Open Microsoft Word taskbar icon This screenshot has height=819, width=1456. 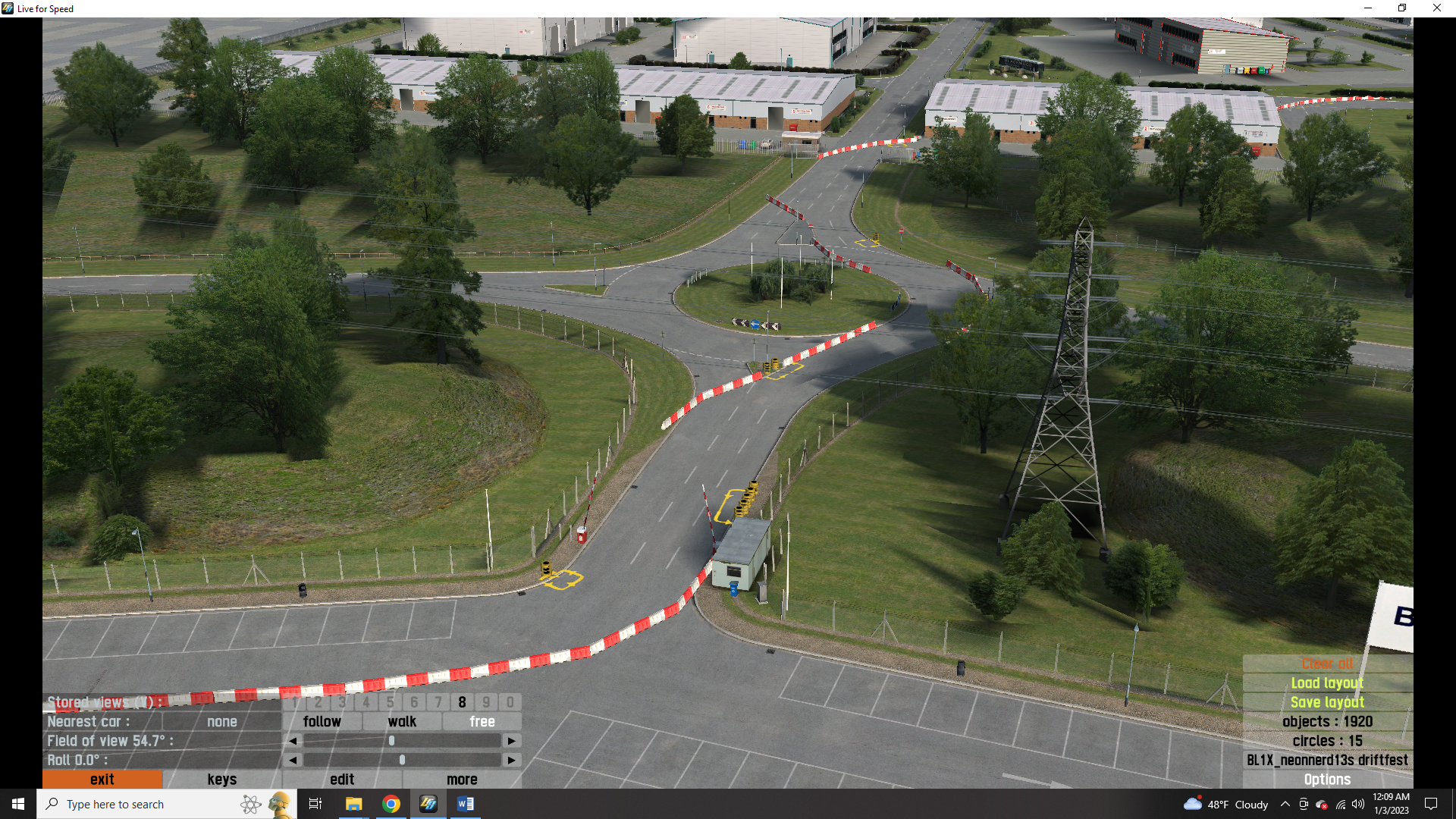(x=466, y=804)
